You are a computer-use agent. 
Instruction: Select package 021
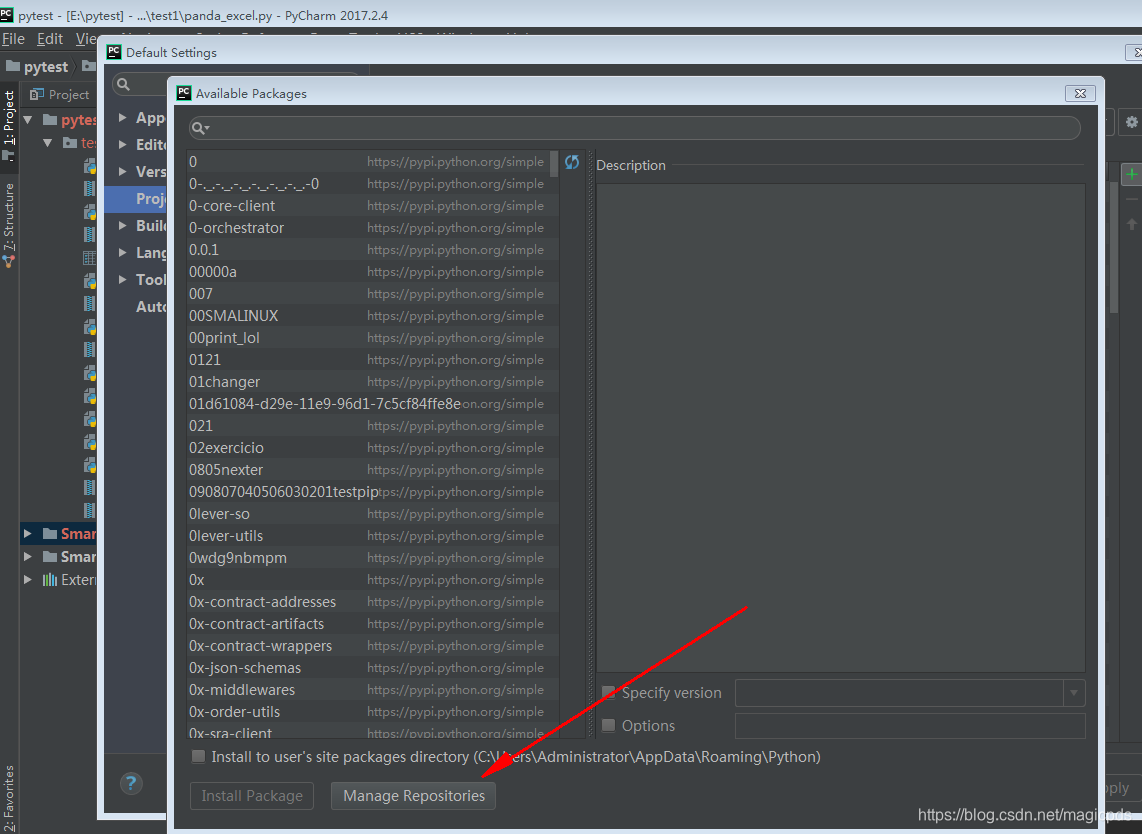pos(372,426)
